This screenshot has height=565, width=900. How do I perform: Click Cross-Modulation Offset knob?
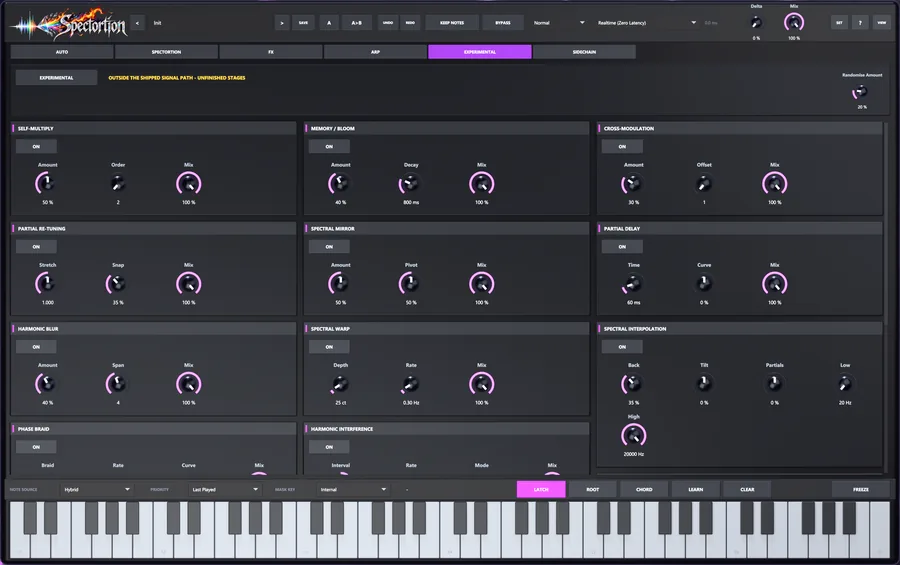[x=704, y=184]
